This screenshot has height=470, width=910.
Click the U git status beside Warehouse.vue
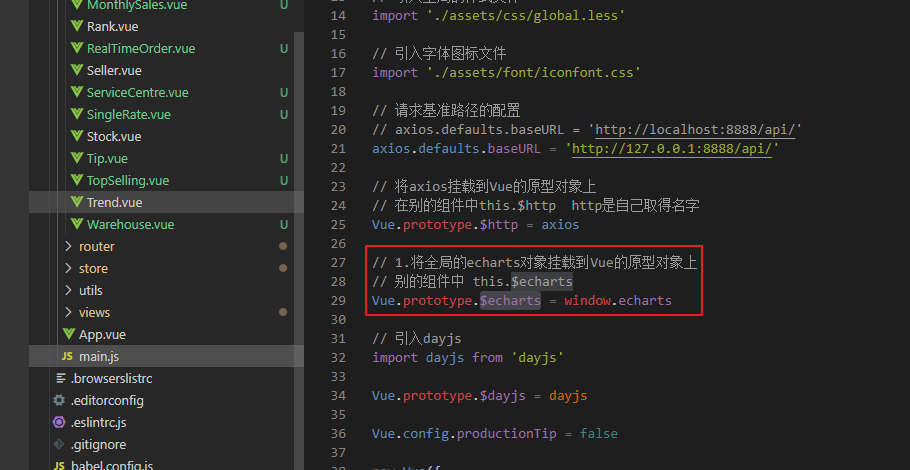point(284,225)
